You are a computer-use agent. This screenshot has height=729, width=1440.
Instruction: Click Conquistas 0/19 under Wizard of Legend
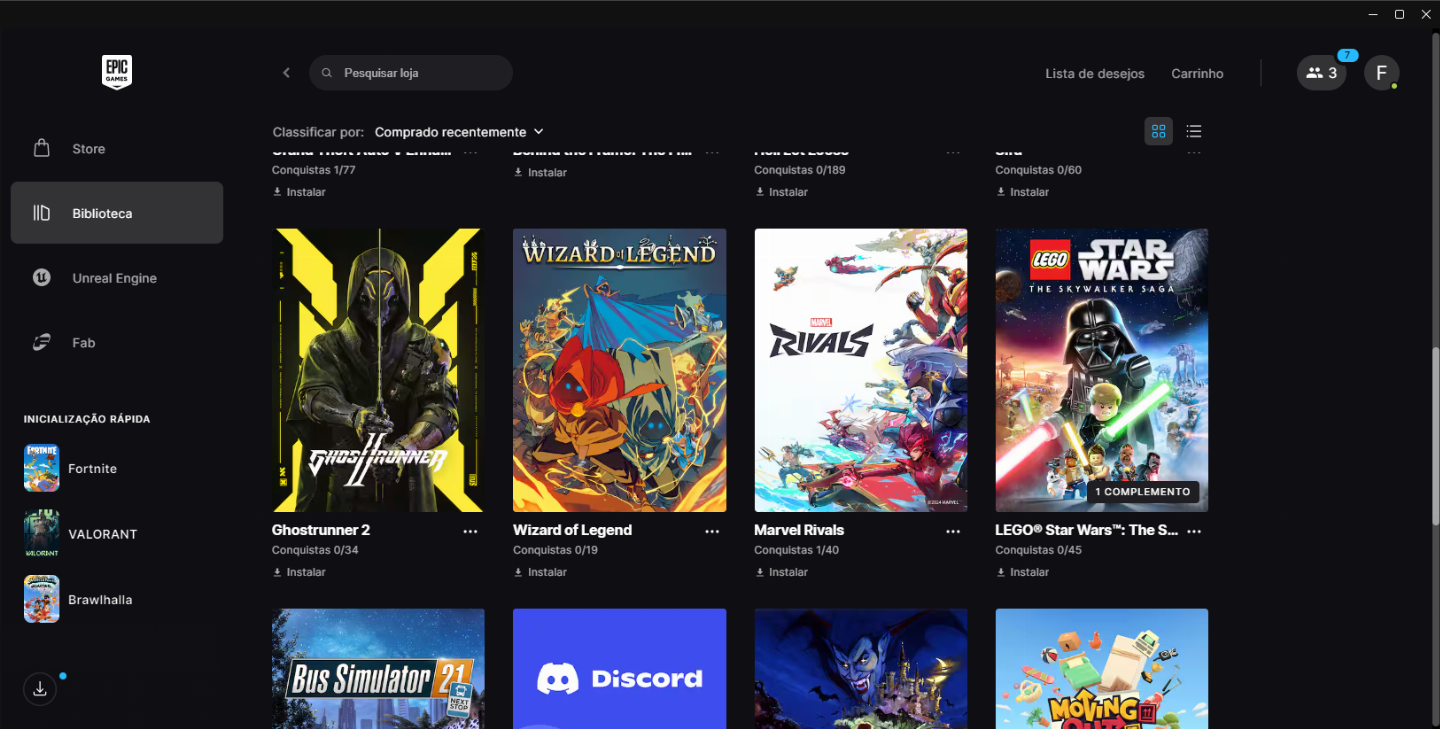tap(555, 550)
